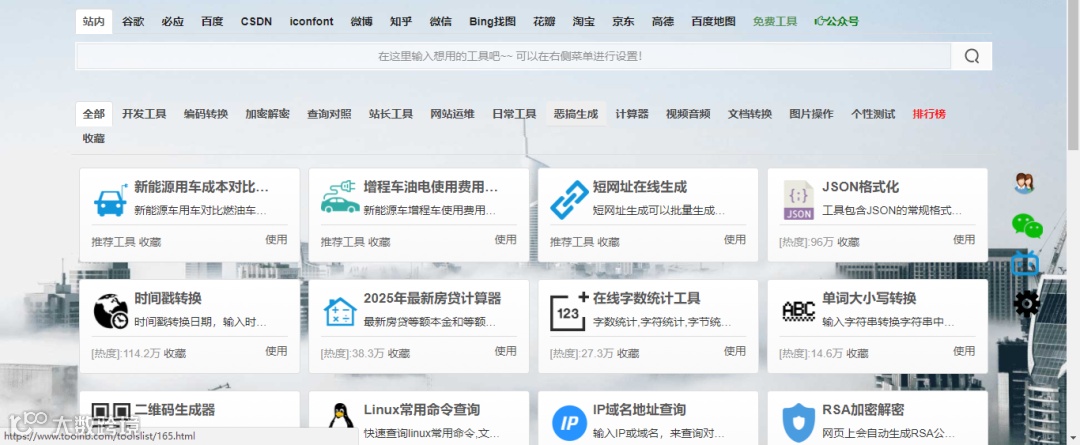Open the RSA加密解密 title
1080x445 pixels.
pos(863,410)
